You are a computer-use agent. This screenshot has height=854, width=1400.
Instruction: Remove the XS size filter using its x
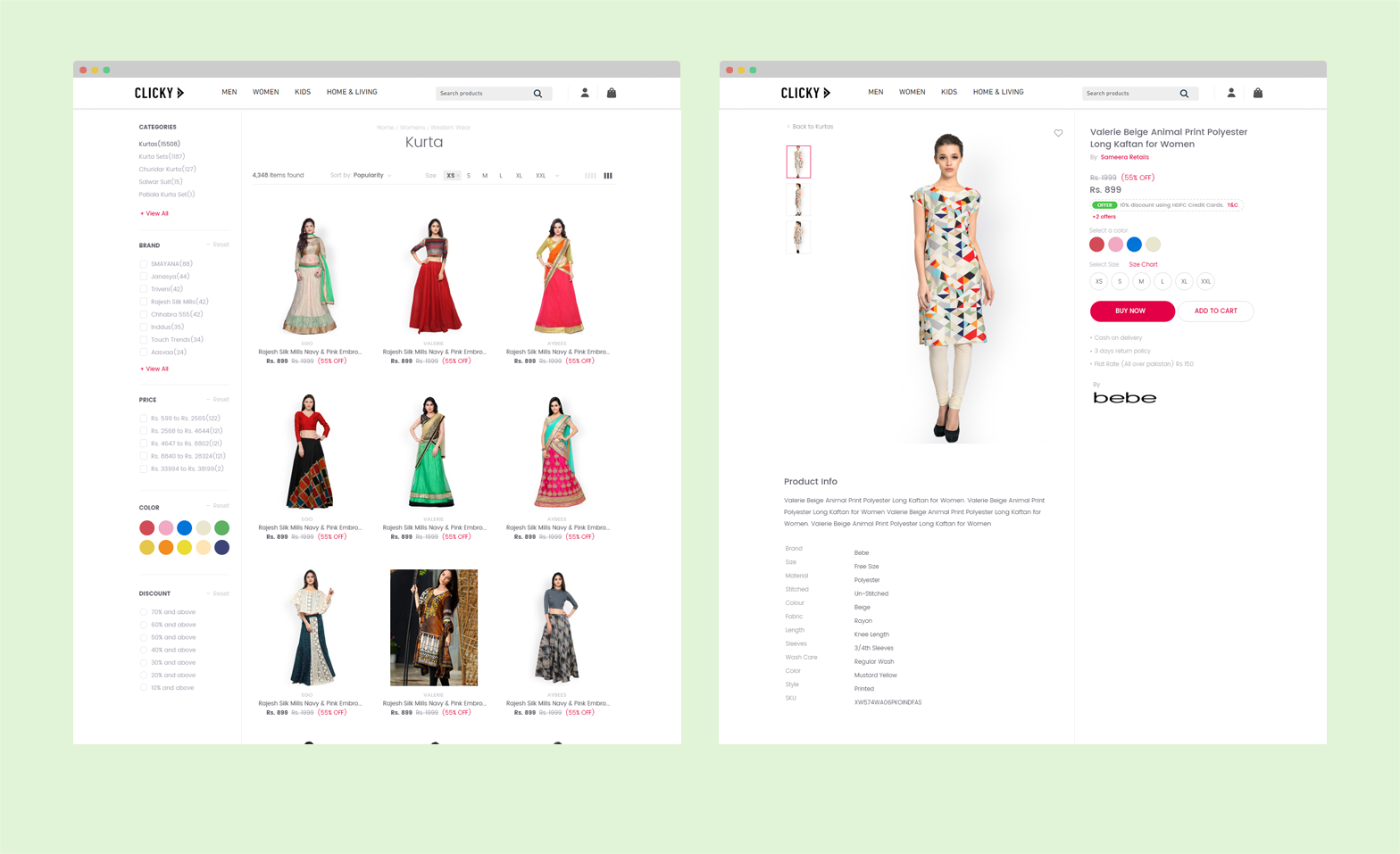[458, 176]
